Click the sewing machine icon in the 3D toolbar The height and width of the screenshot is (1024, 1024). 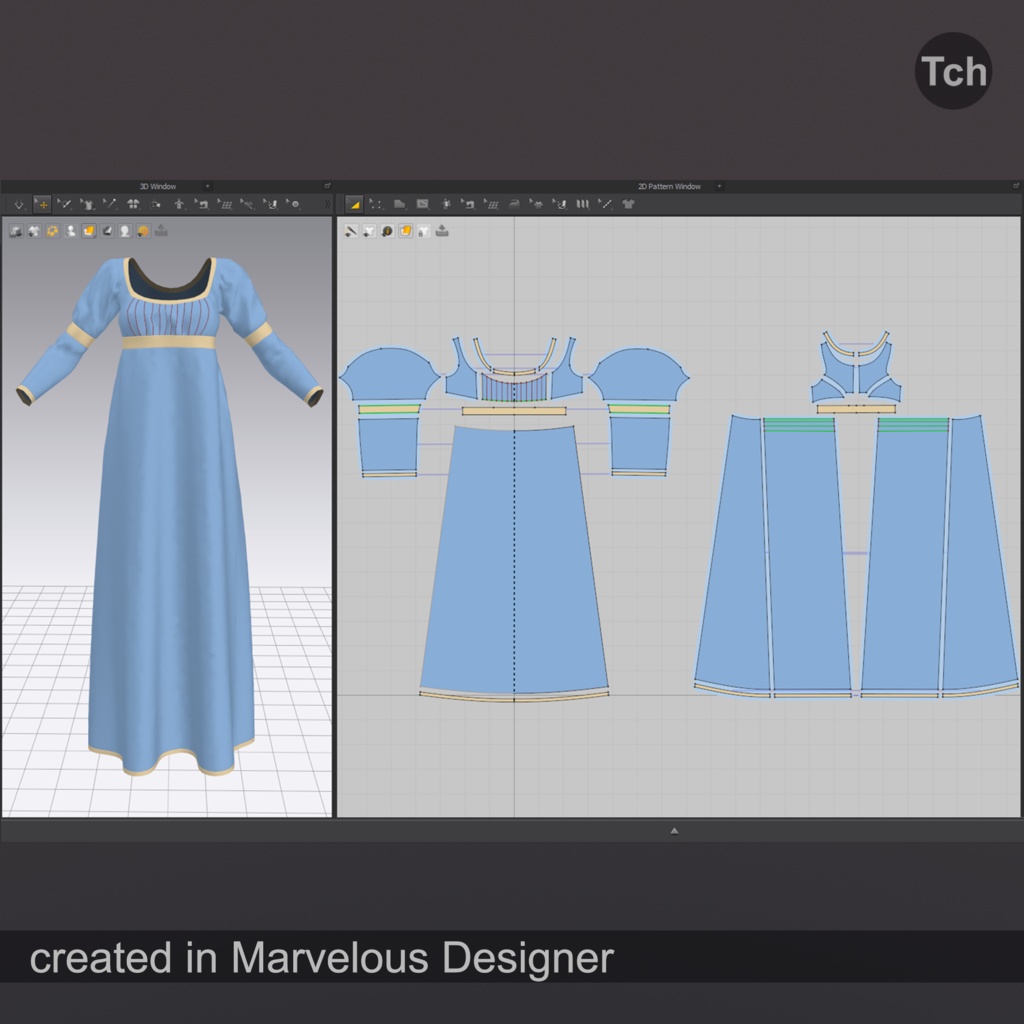(202, 204)
